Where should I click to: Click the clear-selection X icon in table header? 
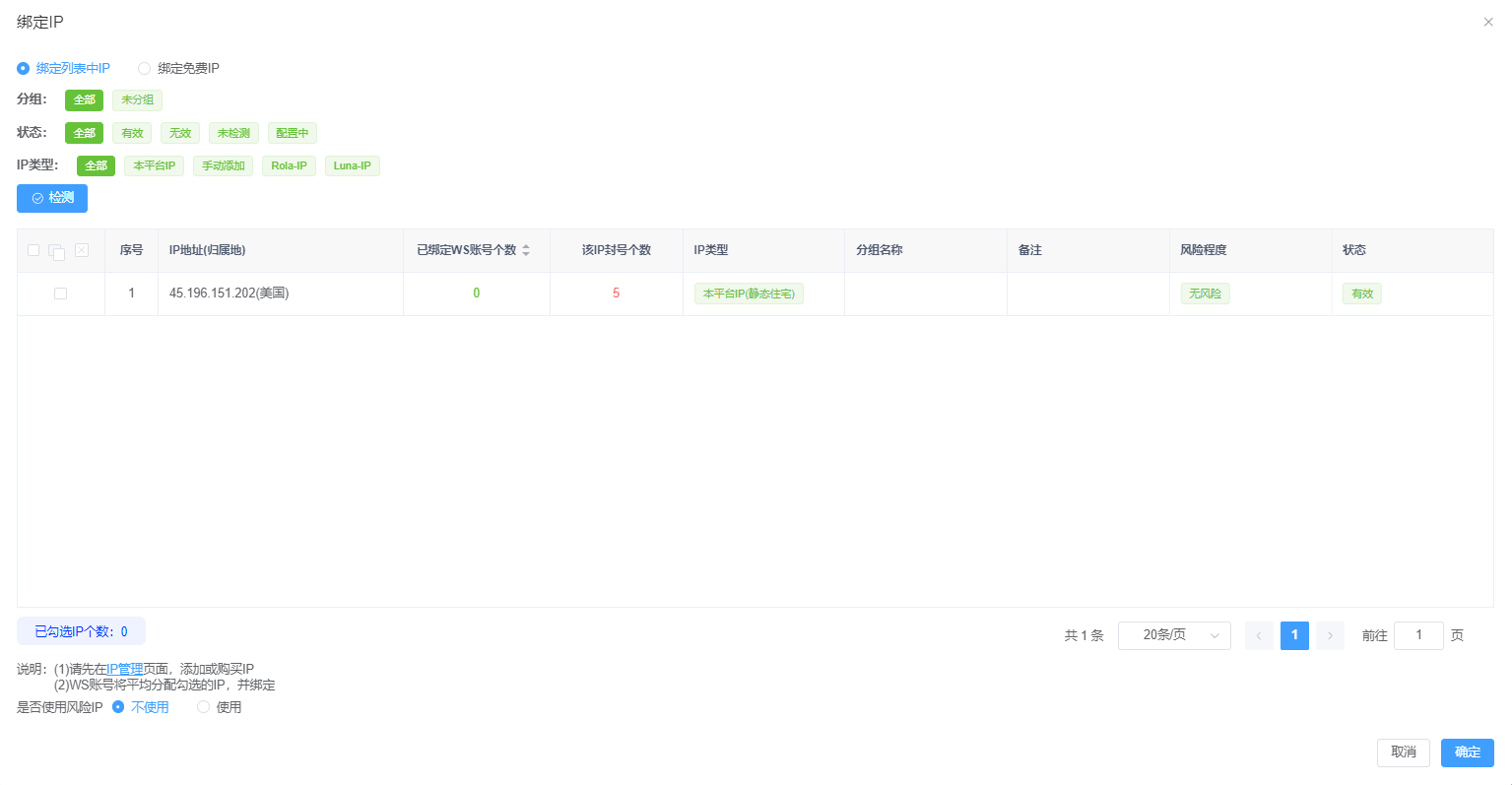coord(82,250)
